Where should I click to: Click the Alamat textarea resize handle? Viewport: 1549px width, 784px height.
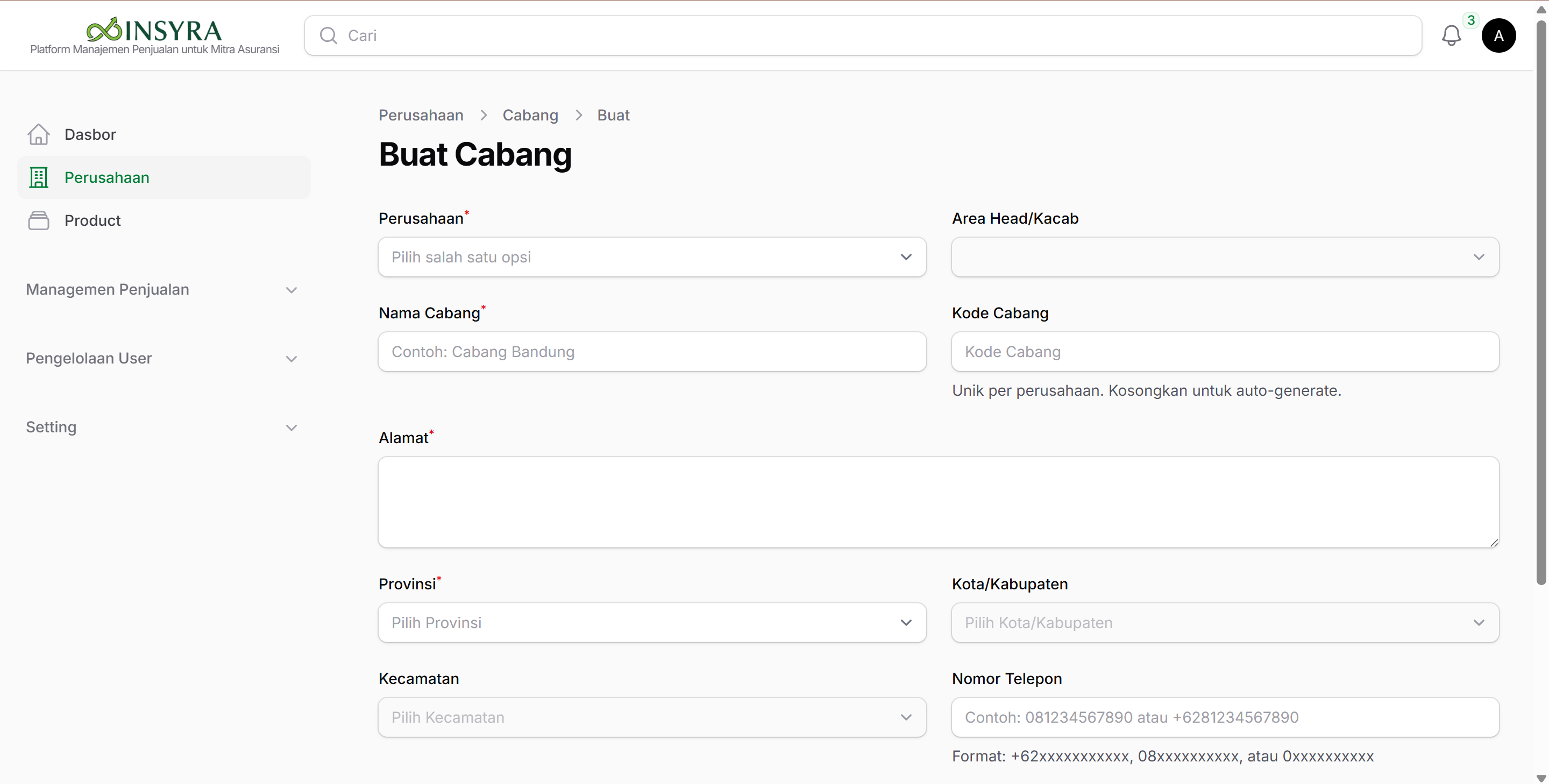(x=1494, y=543)
